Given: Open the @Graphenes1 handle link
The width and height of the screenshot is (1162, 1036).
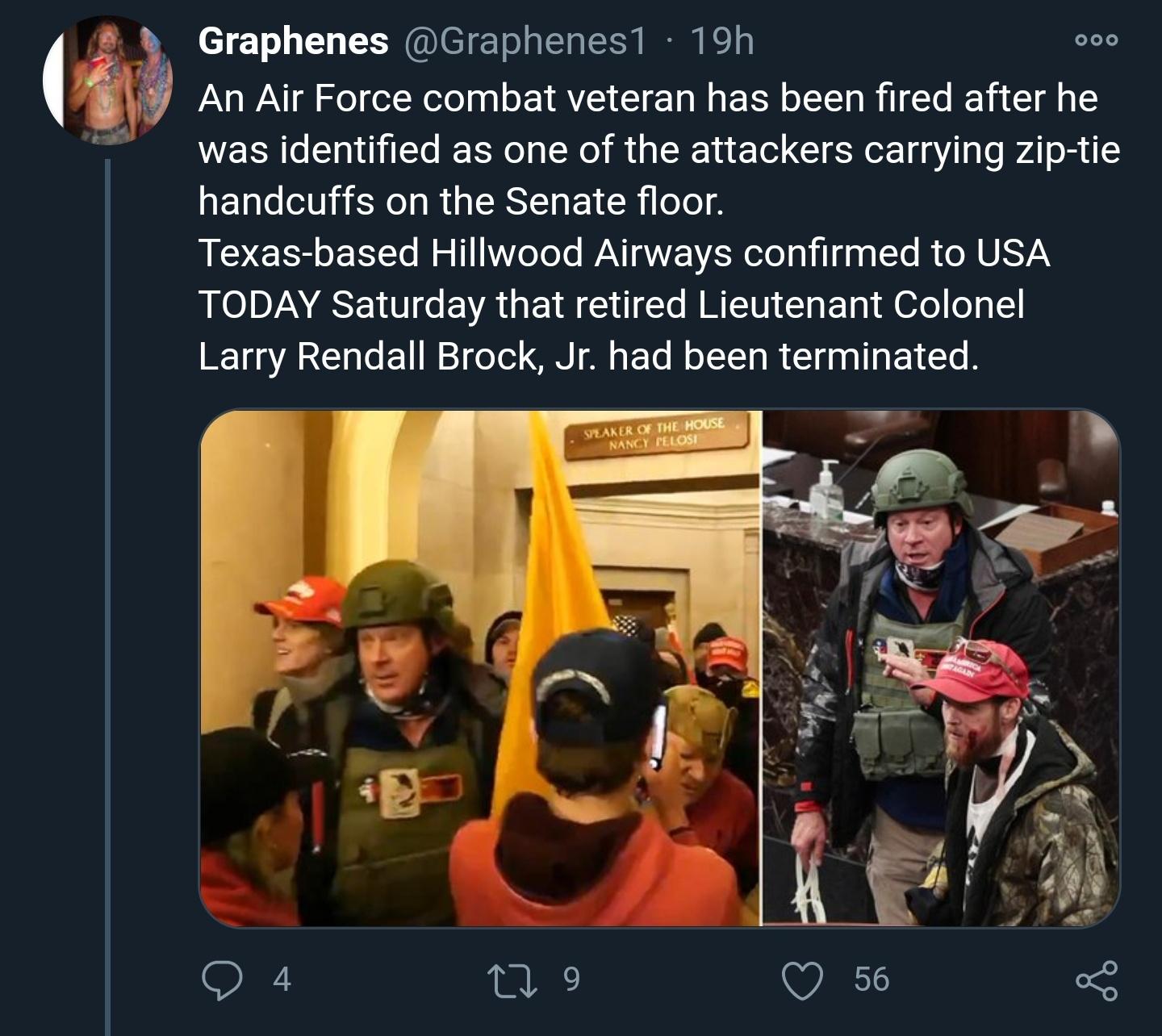Looking at the screenshot, I should click(523, 40).
